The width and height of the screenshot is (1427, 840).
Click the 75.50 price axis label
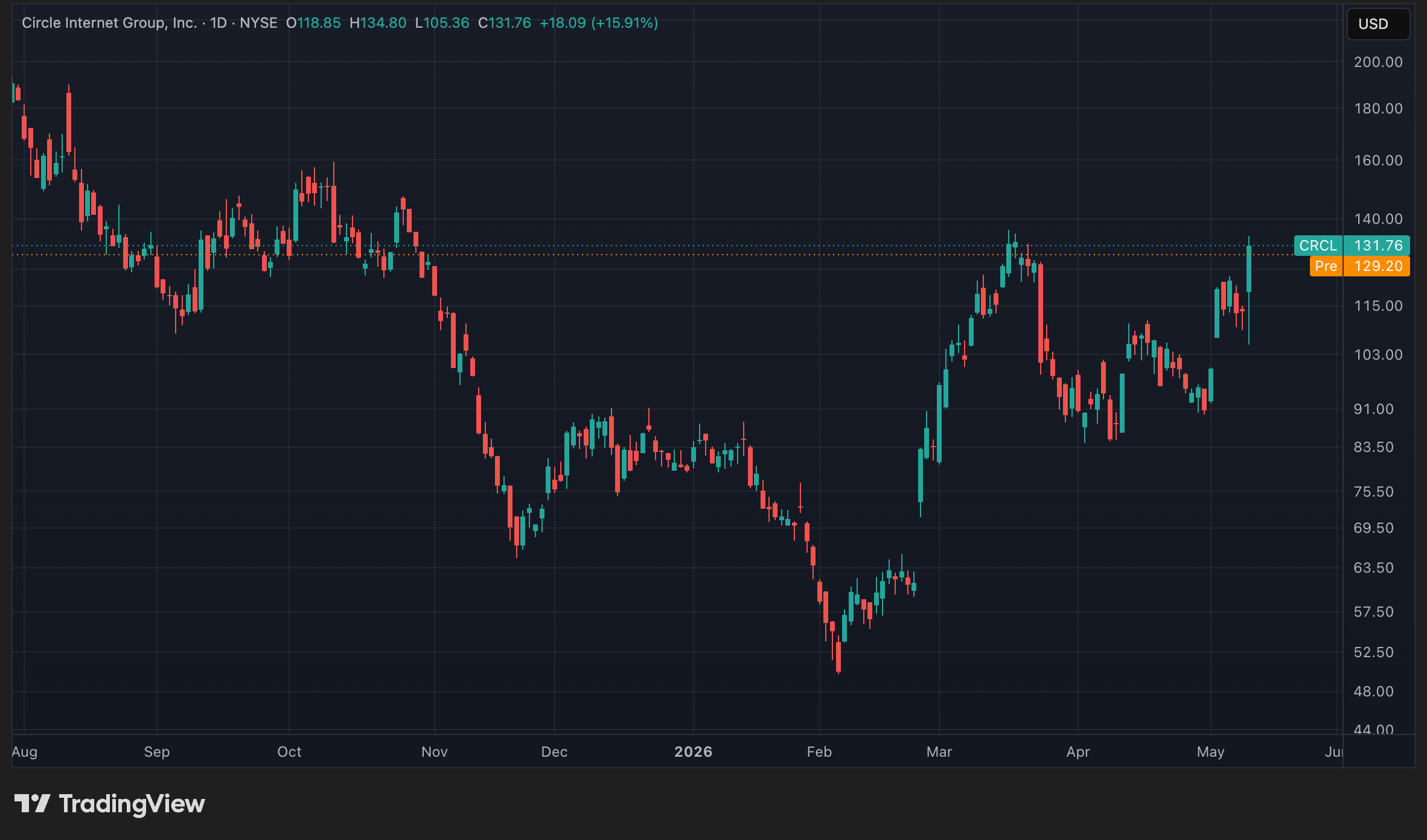(1374, 492)
